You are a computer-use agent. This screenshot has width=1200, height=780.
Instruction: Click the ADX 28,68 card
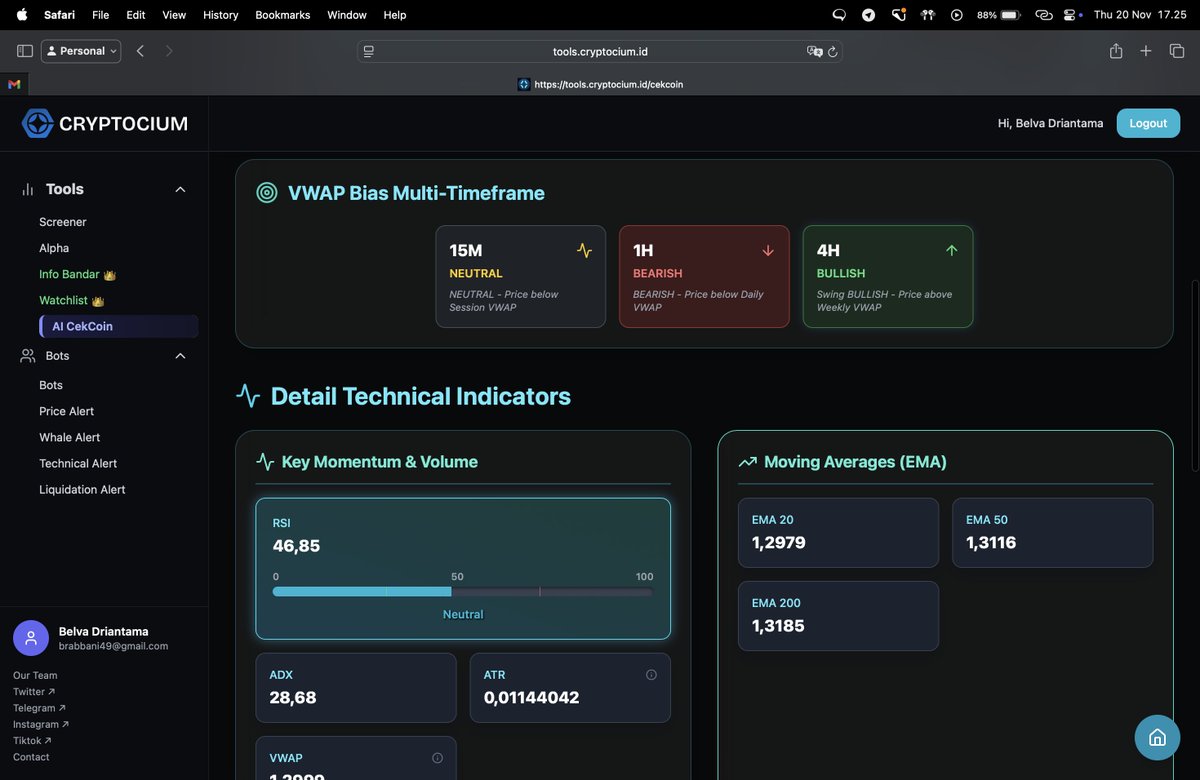(x=356, y=688)
